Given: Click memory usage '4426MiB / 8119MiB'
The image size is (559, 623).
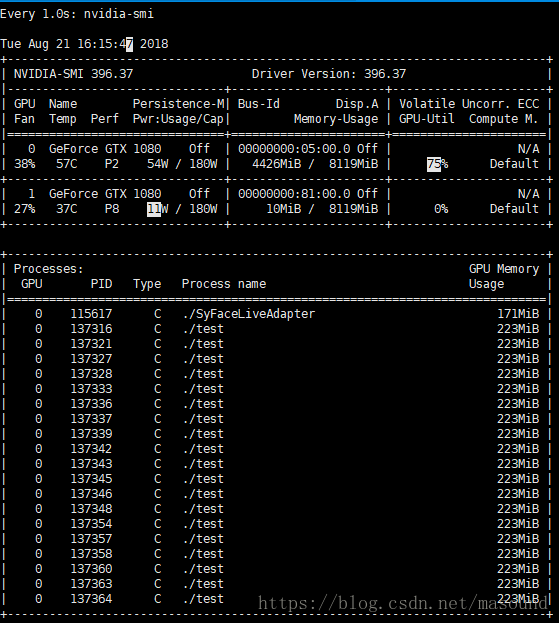Looking at the screenshot, I should pyautogui.click(x=315, y=164).
